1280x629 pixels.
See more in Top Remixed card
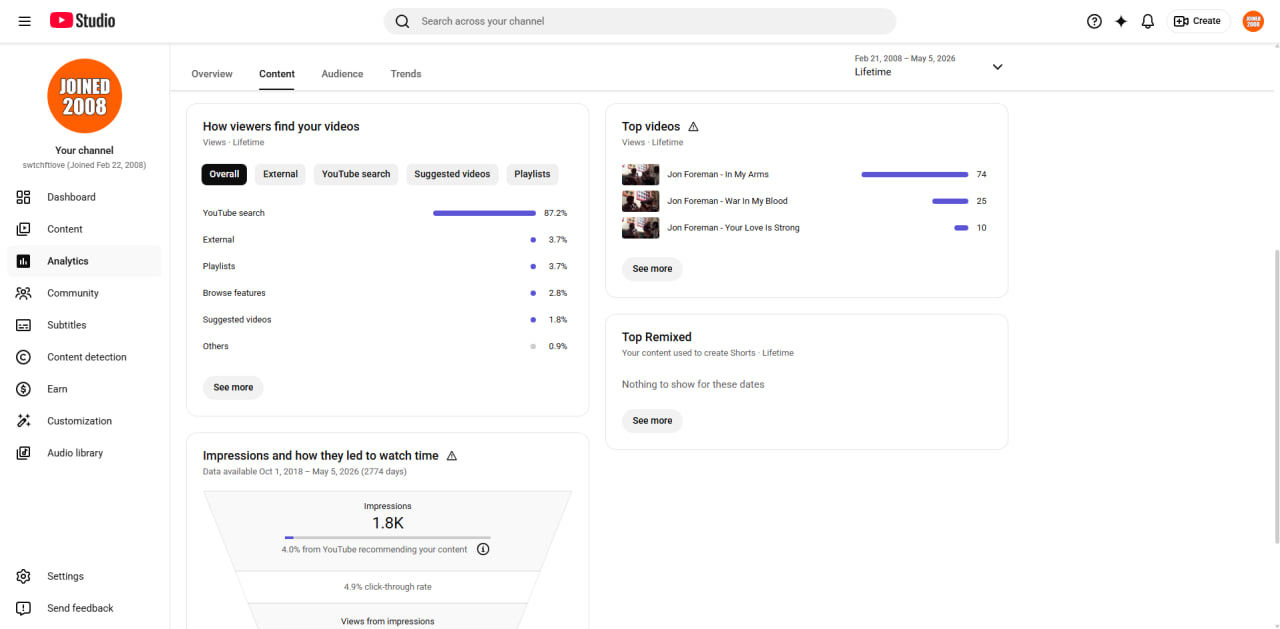click(x=652, y=421)
